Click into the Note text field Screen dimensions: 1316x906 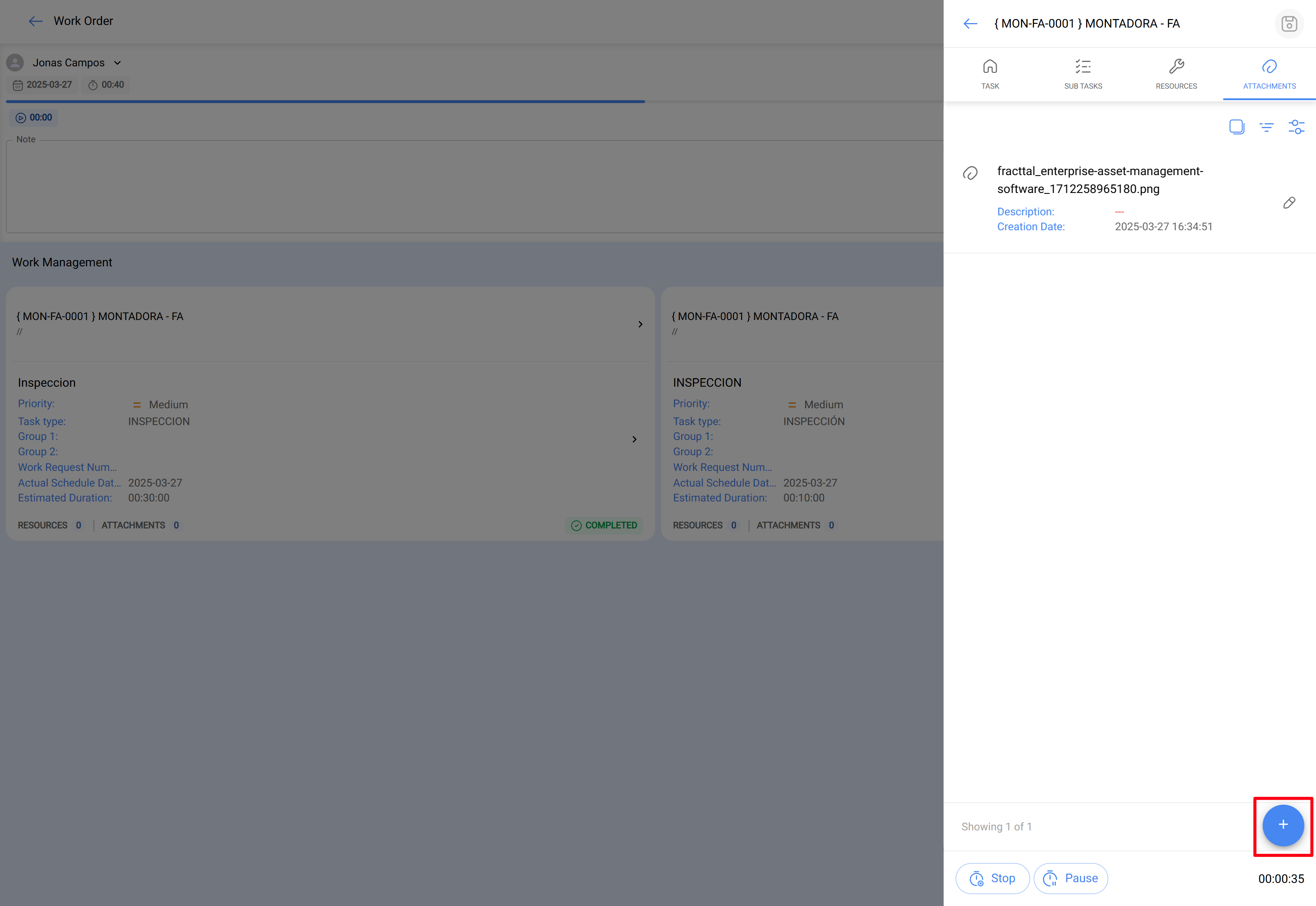point(475,186)
